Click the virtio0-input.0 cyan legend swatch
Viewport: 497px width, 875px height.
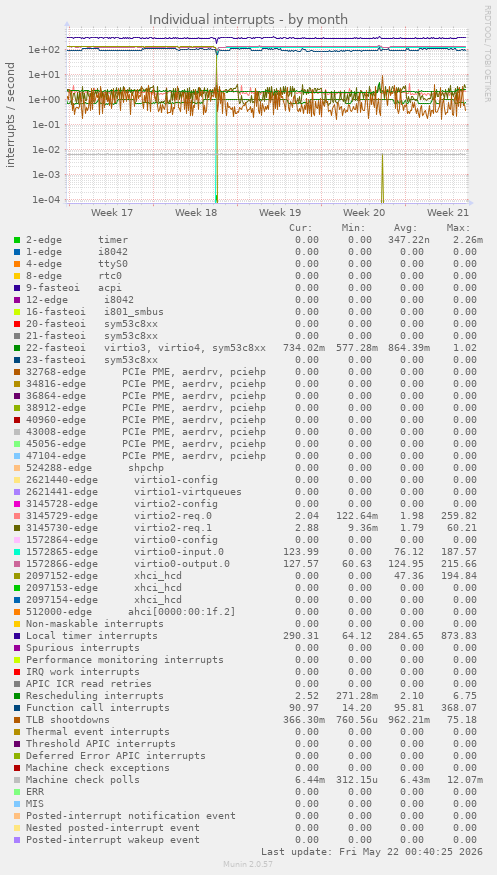pos(17,552)
